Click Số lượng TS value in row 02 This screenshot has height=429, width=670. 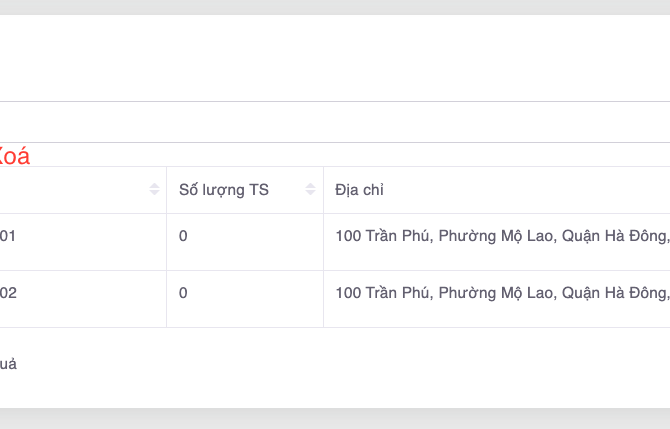coord(183,293)
